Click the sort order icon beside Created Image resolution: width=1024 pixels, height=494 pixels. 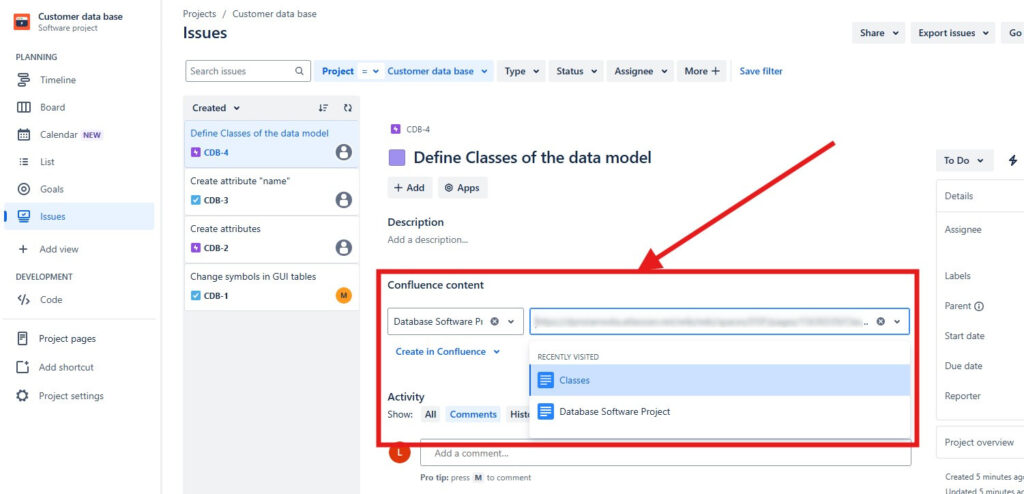323,108
